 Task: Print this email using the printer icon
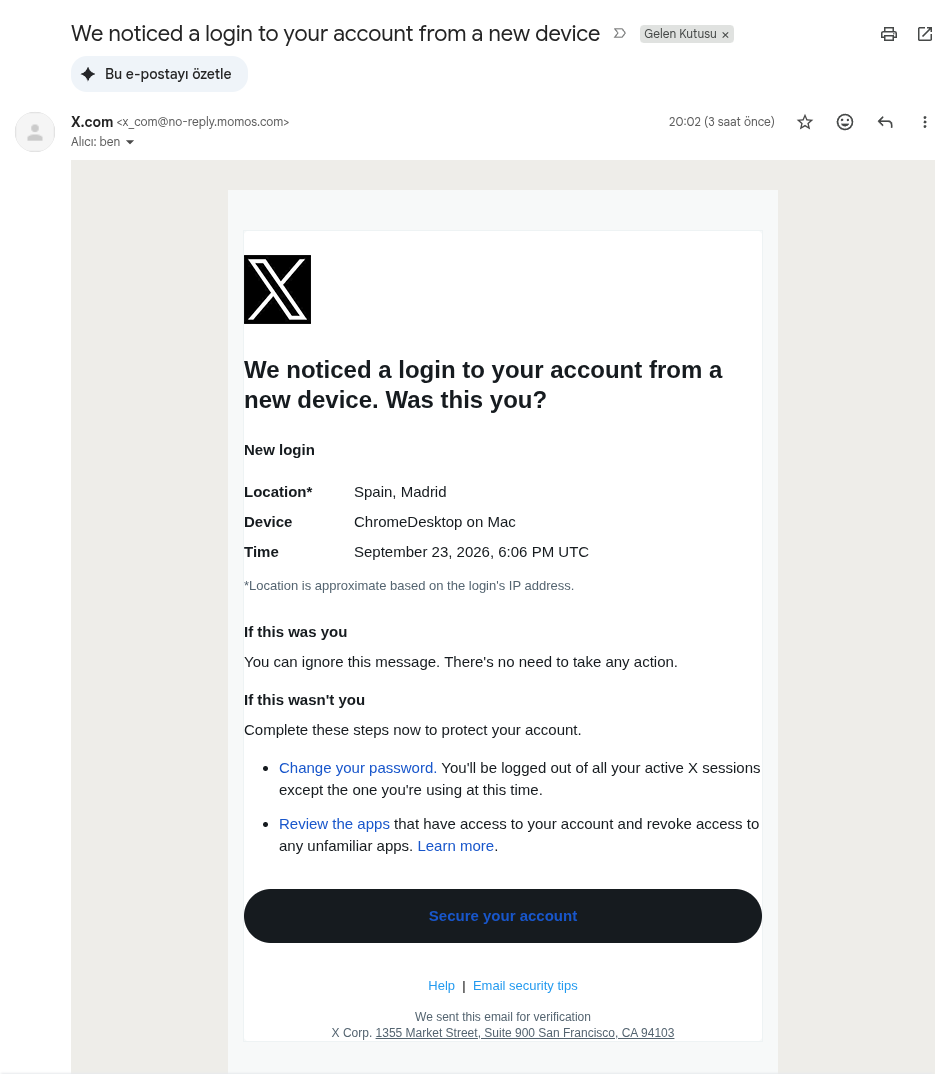(x=888, y=34)
